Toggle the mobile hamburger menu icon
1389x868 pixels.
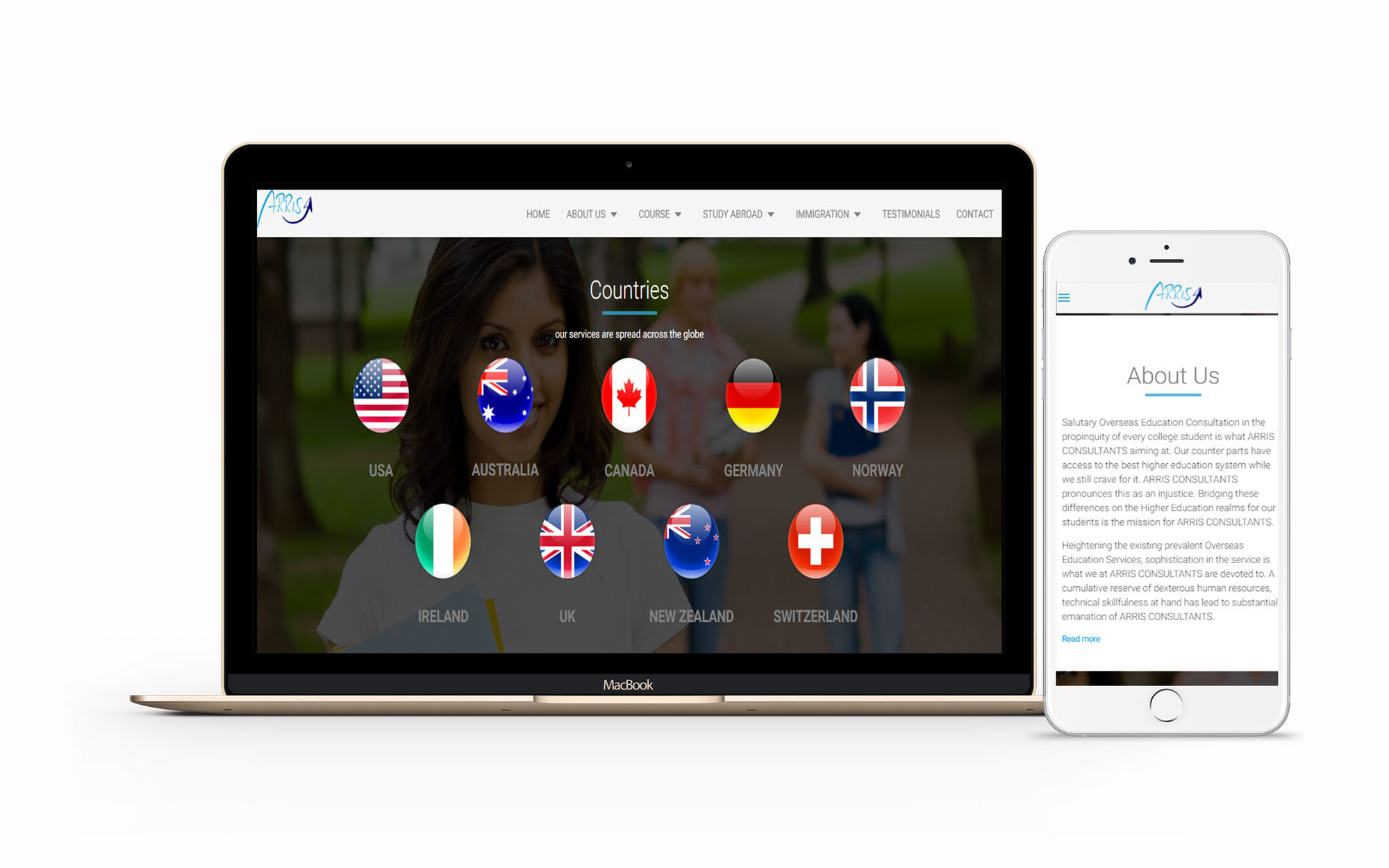[x=1064, y=298]
